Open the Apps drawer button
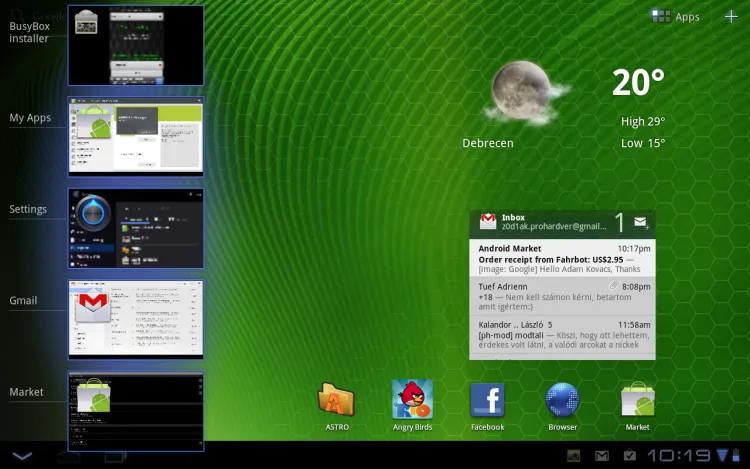The width and height of the screenshot is (750, 469). click(x=675, y=17)
